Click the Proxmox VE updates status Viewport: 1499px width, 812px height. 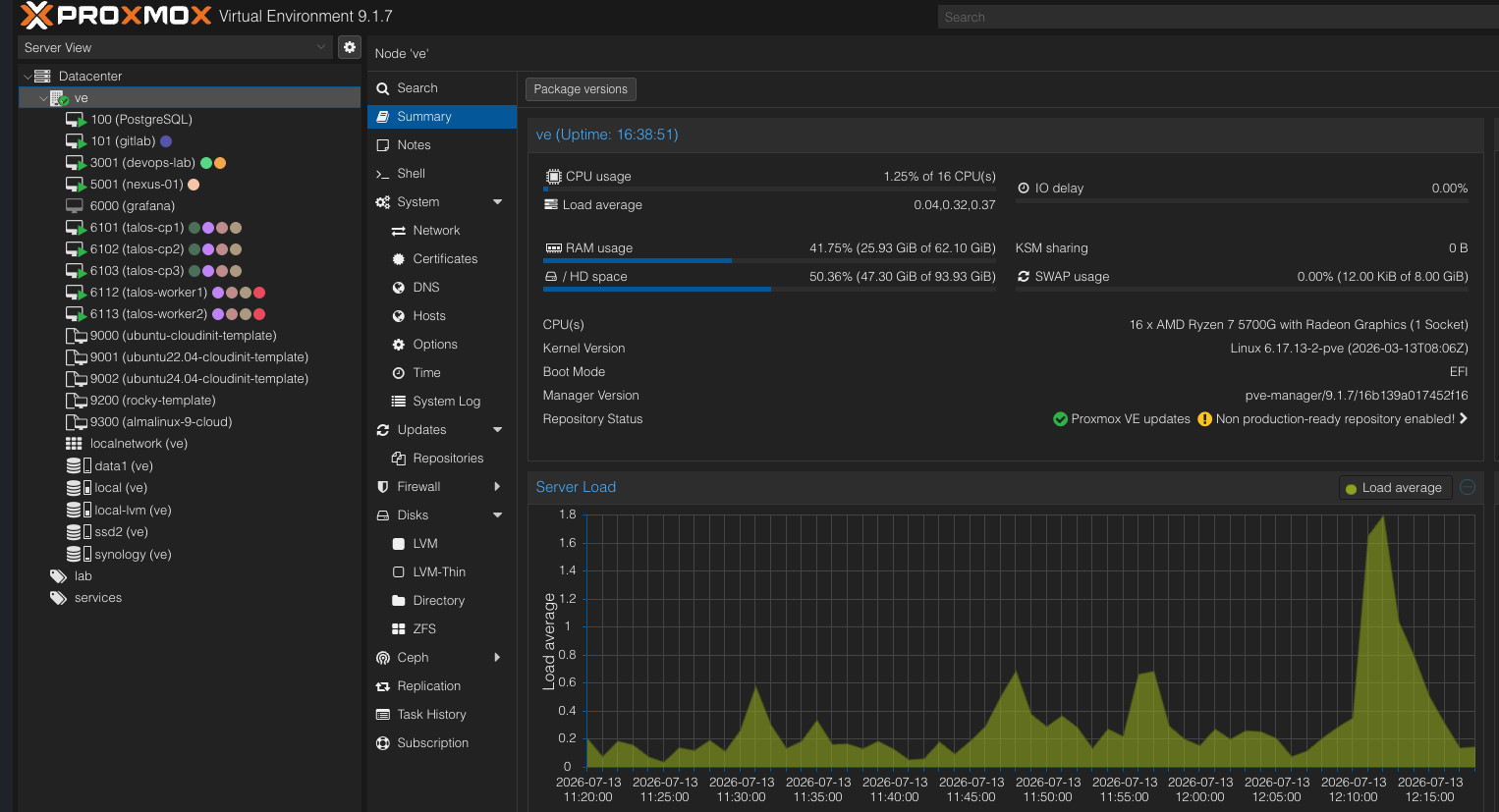pyautogui.click(x=1122, y=419)
